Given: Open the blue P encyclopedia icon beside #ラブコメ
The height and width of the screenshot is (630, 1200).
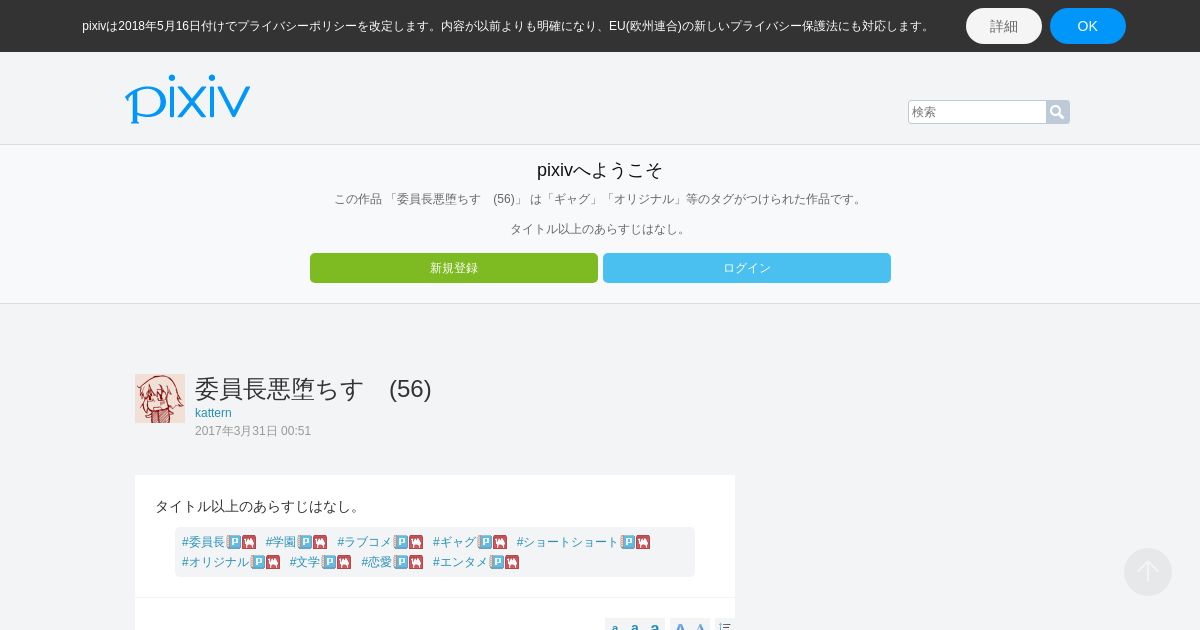Looking at the screenshot, I should pyautogui.click(x=401, y=542).
